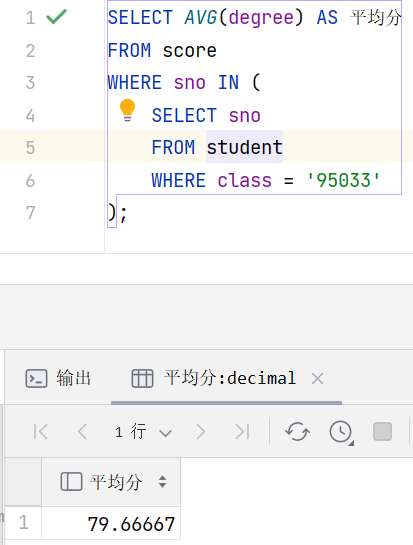Go to next page of results
413x545 pixels.
point(201,432)
